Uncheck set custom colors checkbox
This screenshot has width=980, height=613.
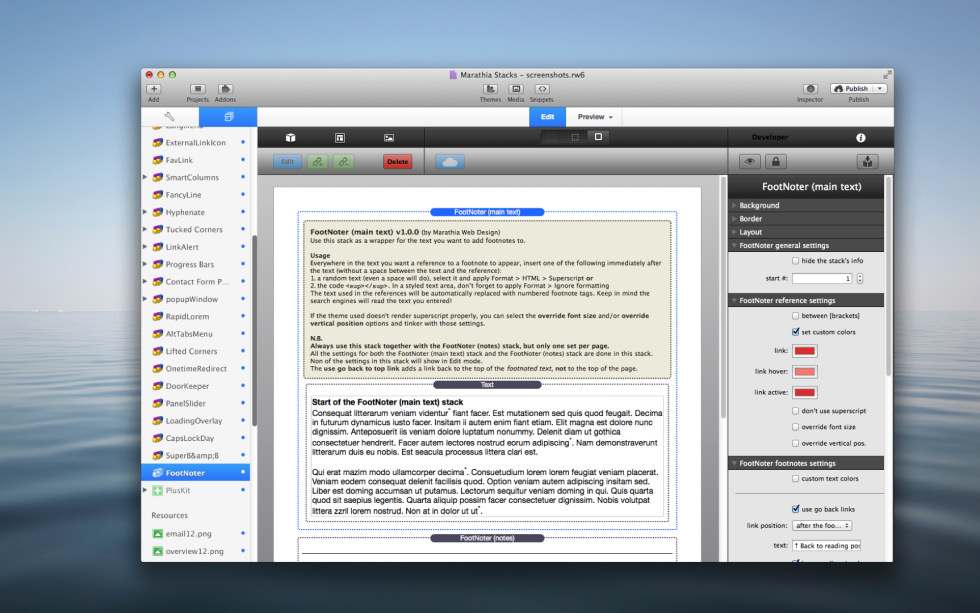click(x=796, y=332)
